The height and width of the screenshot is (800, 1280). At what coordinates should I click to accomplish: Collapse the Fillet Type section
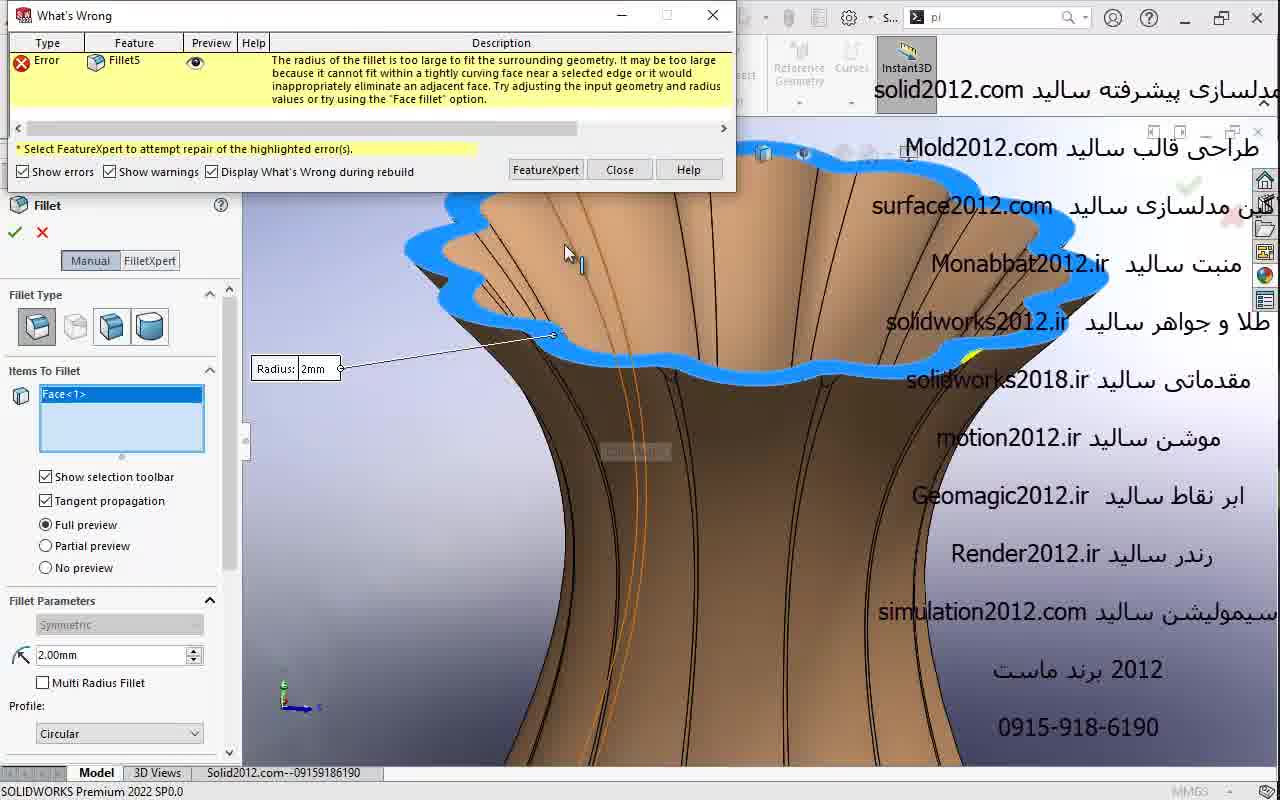pos(210,294)
